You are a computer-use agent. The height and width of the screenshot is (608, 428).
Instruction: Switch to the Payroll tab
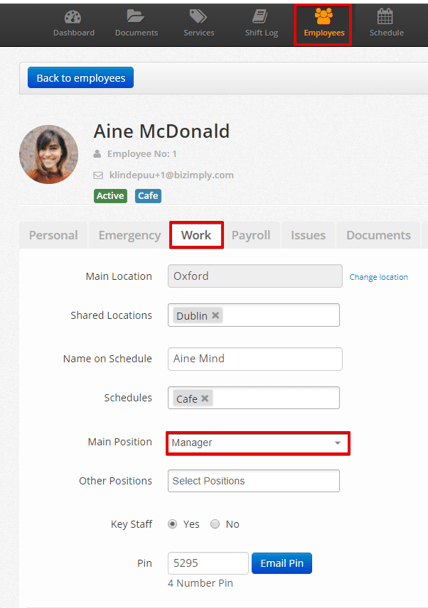pyautogui.click(x=251, y=235)
